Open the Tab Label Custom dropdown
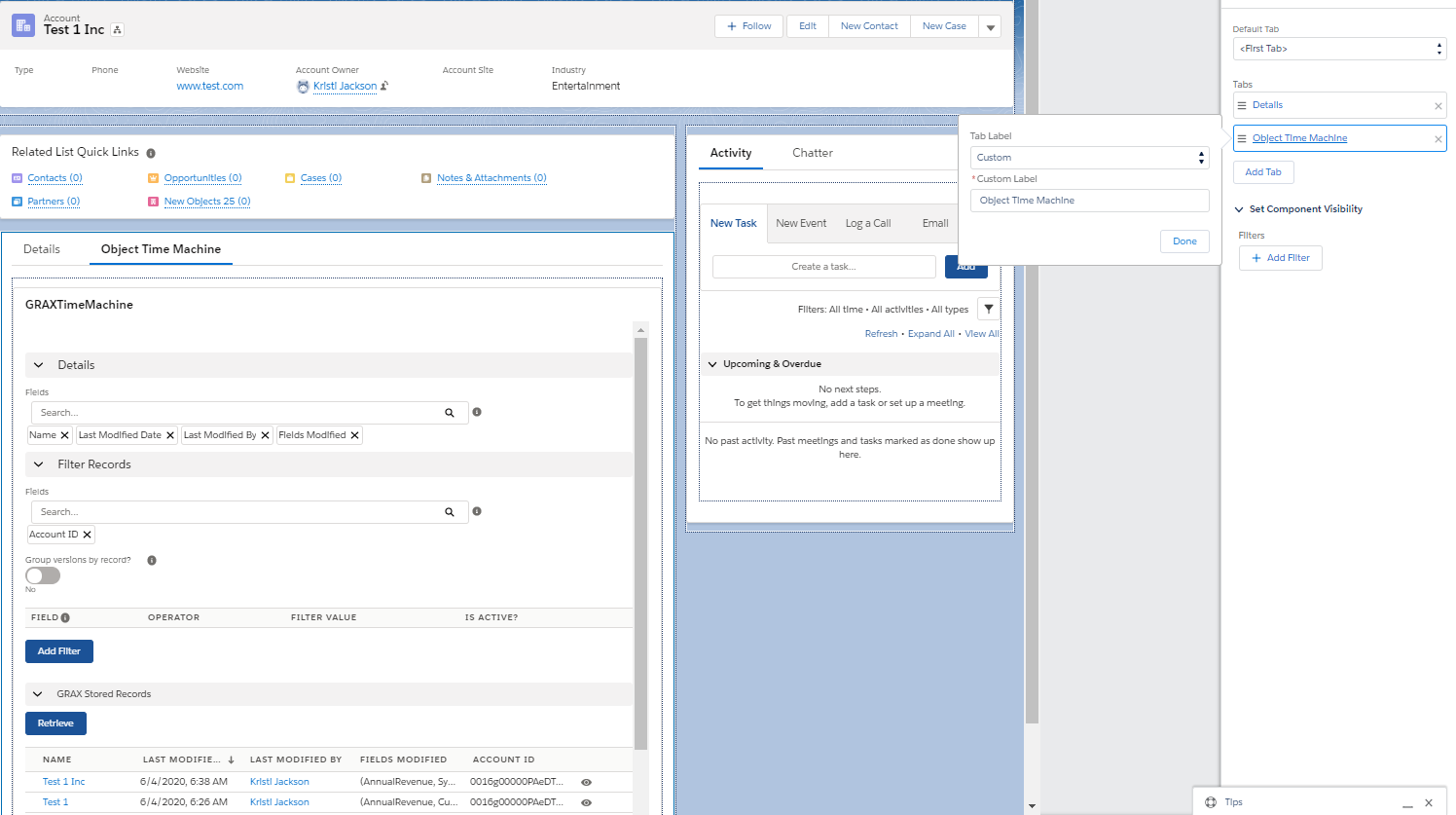 coord(1089,158)
